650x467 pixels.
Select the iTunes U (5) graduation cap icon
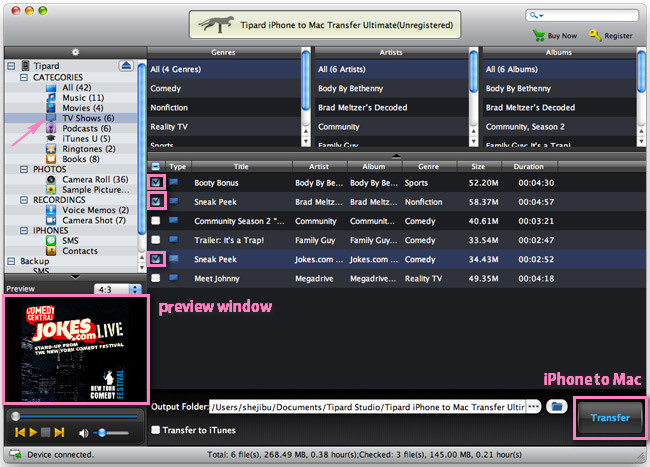tap(51, 138)
